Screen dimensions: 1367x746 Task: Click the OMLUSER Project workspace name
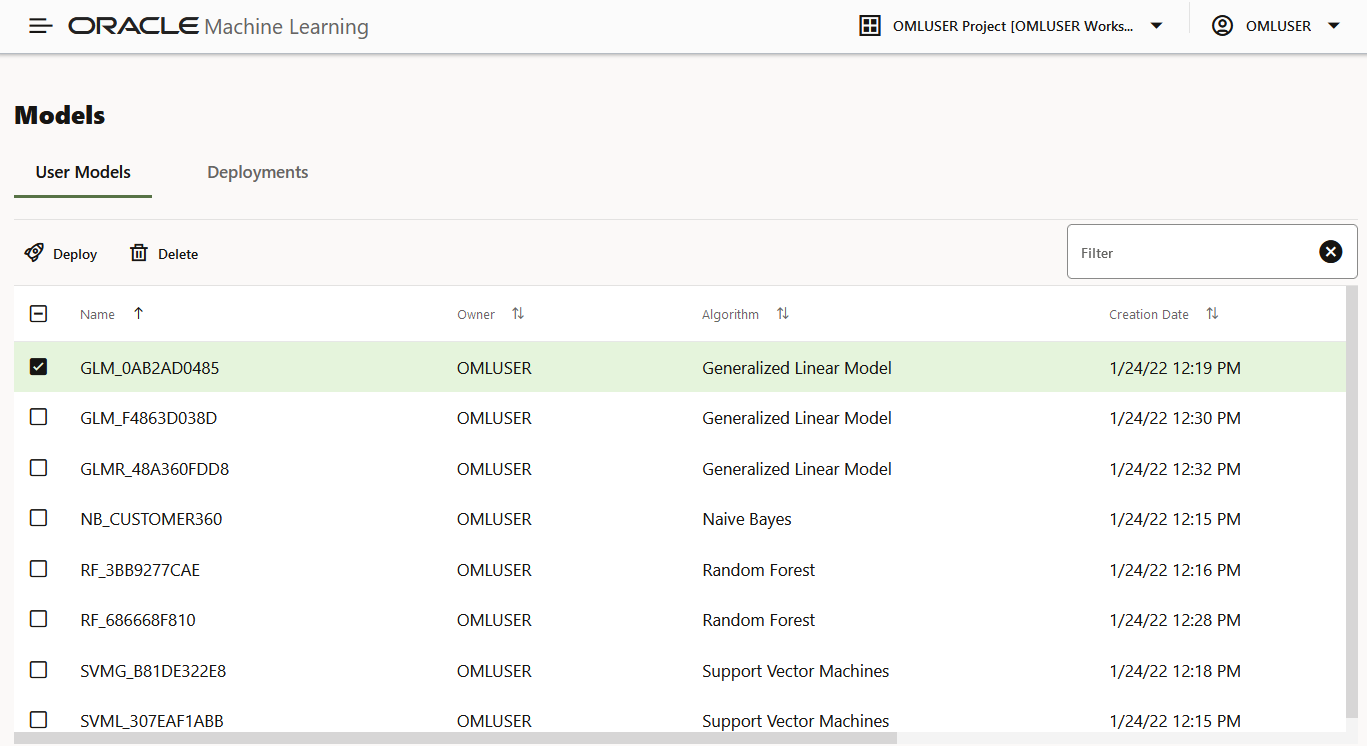[x=1013, y=26]
